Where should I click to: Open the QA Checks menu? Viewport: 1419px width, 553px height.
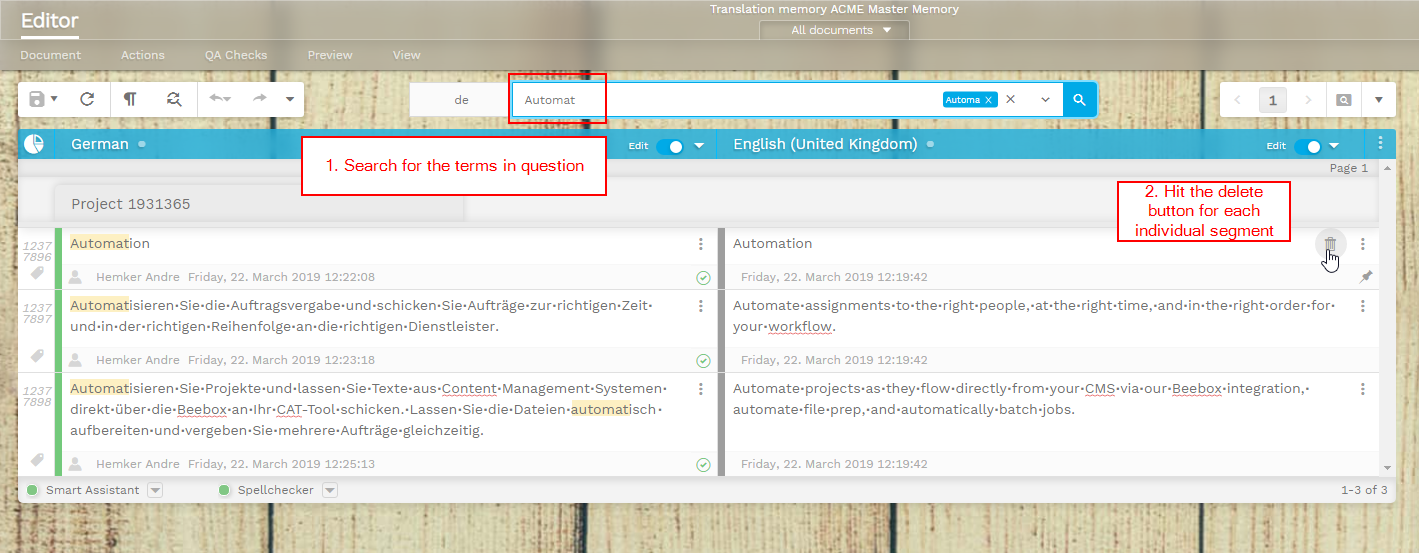click(236, 55)
